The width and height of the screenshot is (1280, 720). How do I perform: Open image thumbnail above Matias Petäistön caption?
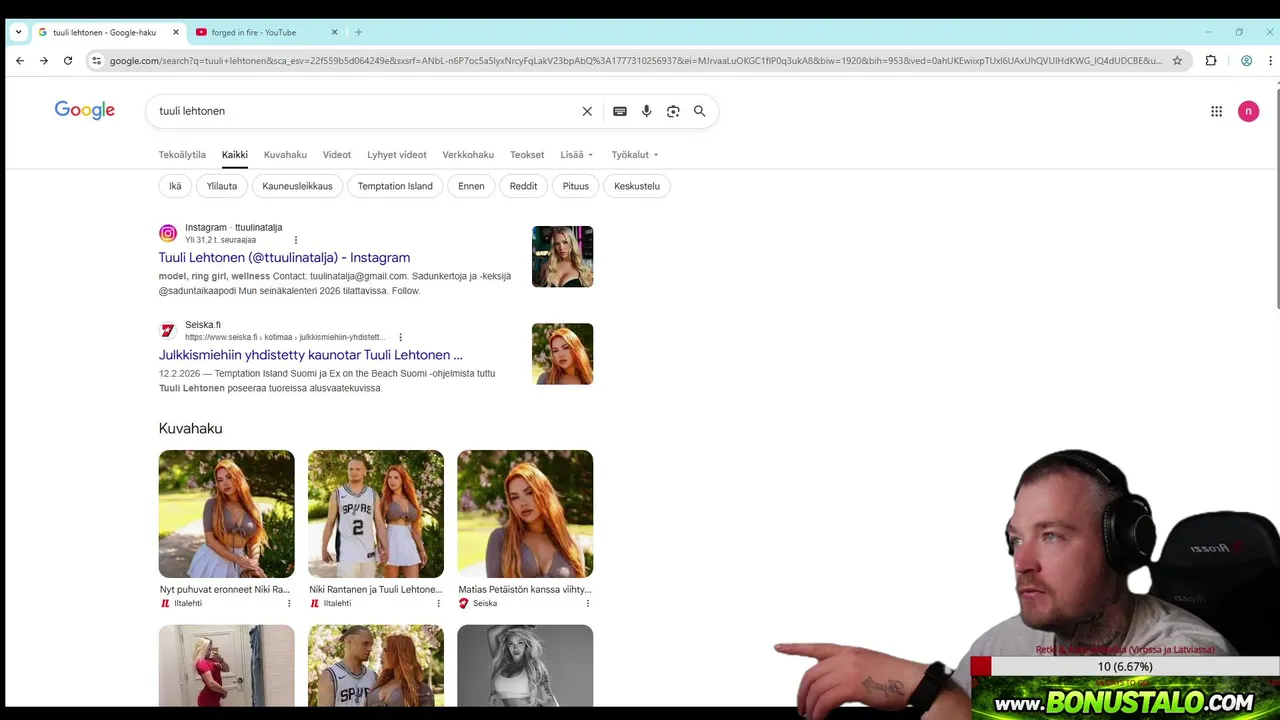pyautogui.click(x=525, y=514)
